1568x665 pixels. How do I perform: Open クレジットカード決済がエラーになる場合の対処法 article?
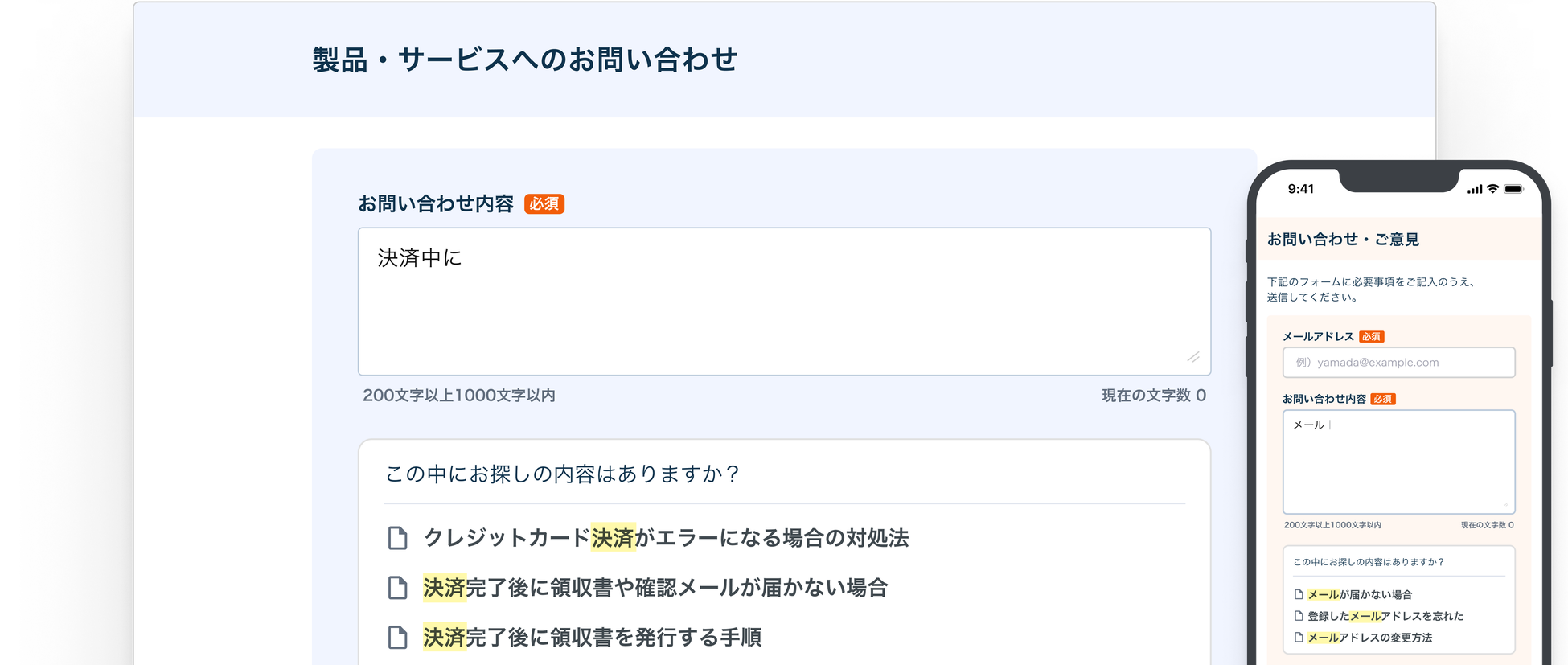[666, 538]
